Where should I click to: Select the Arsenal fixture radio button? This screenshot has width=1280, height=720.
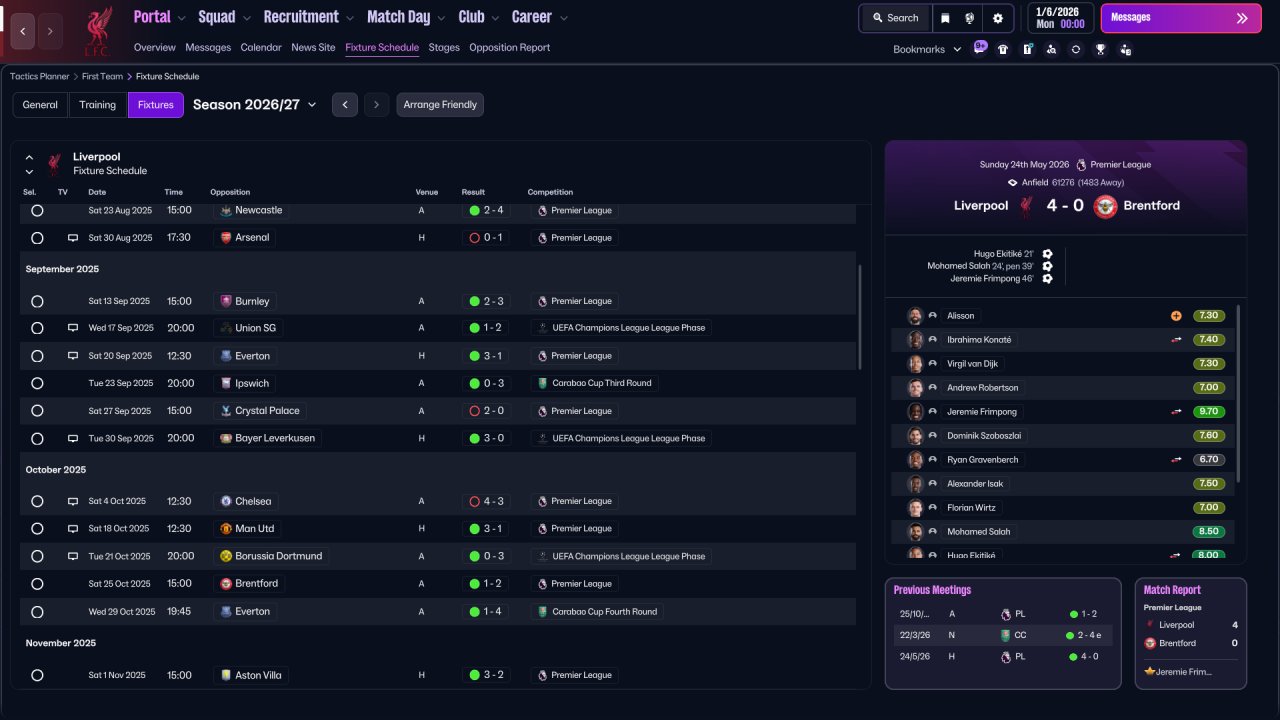click(37, 238)
